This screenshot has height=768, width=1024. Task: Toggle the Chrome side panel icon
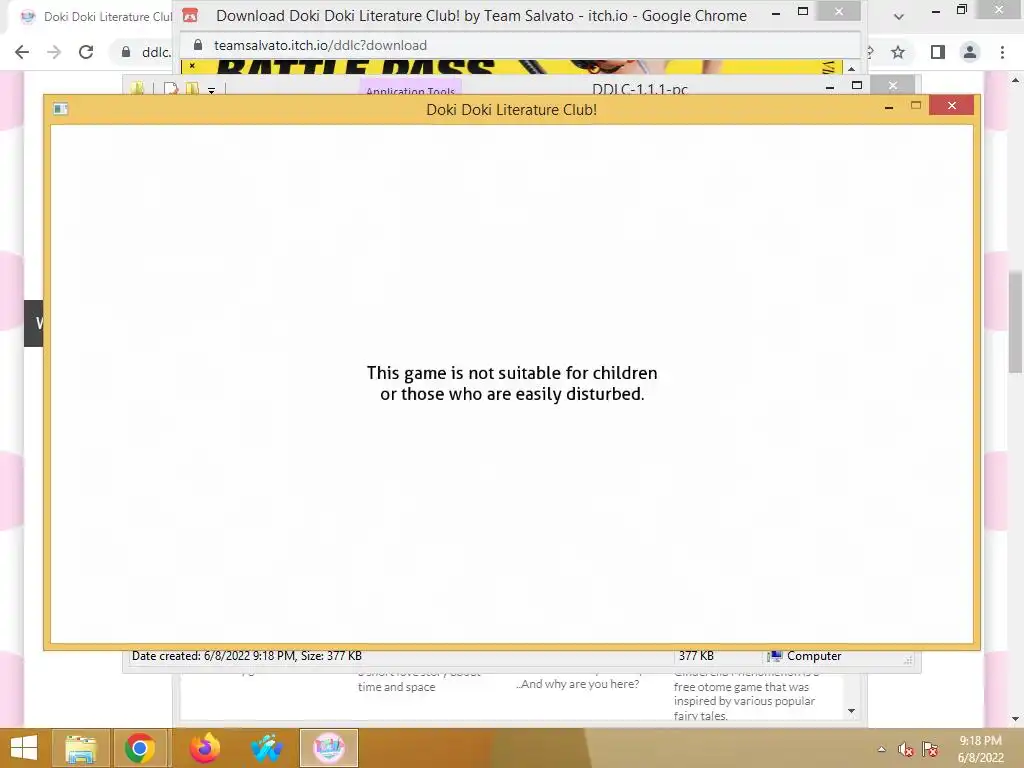click(x=938, y=52)
